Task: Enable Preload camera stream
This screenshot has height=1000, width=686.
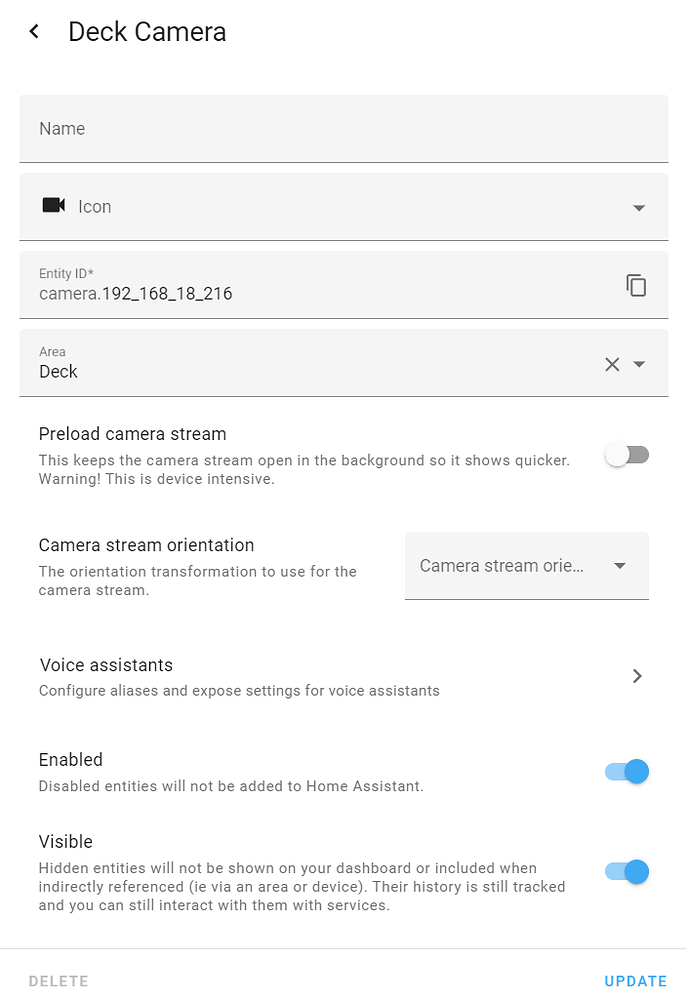Action: click(627, 453)
